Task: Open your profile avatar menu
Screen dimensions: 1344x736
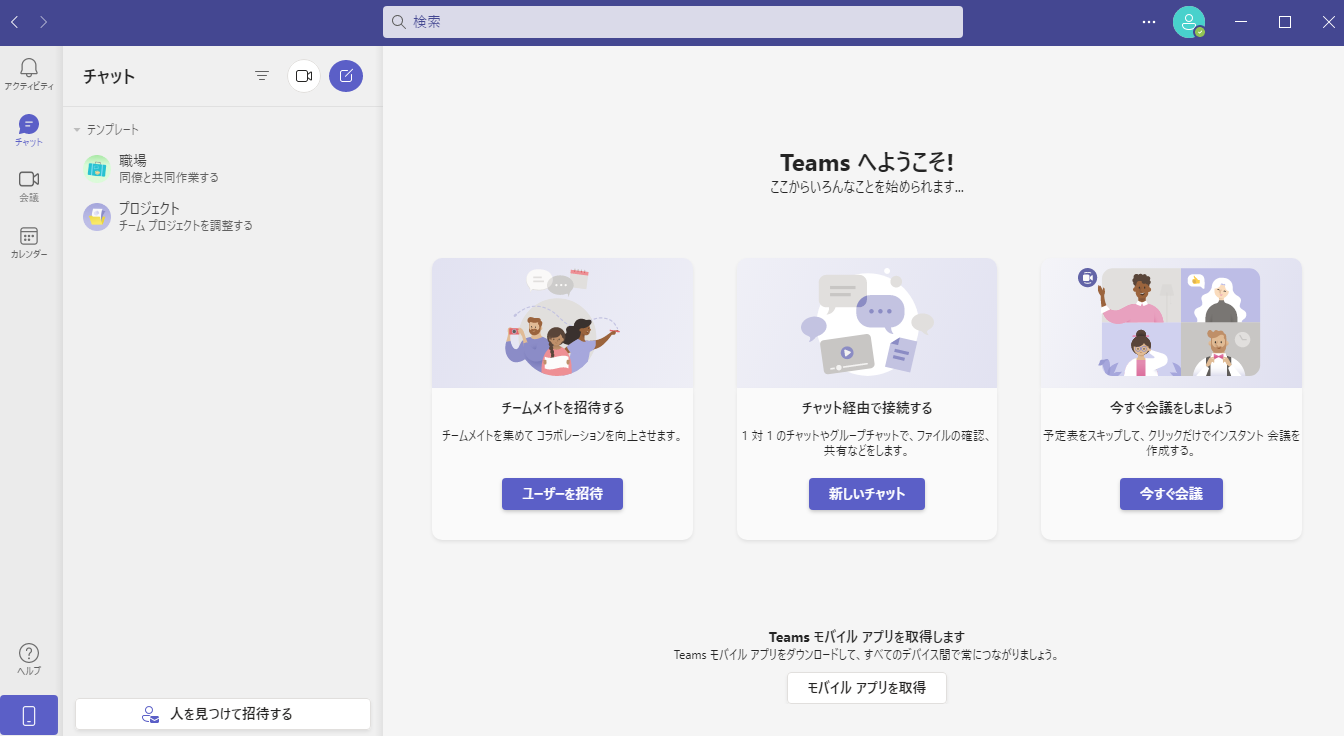Action: point(1190,22)
